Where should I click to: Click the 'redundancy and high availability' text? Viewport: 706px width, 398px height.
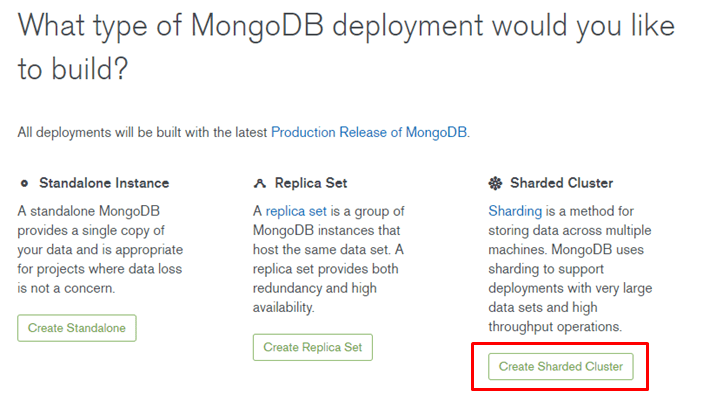coord(314,298)
